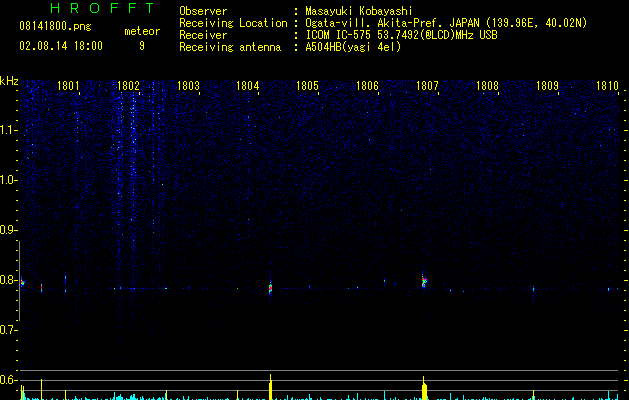
Task: Click the meteor count label
Action: click(142, 31)
